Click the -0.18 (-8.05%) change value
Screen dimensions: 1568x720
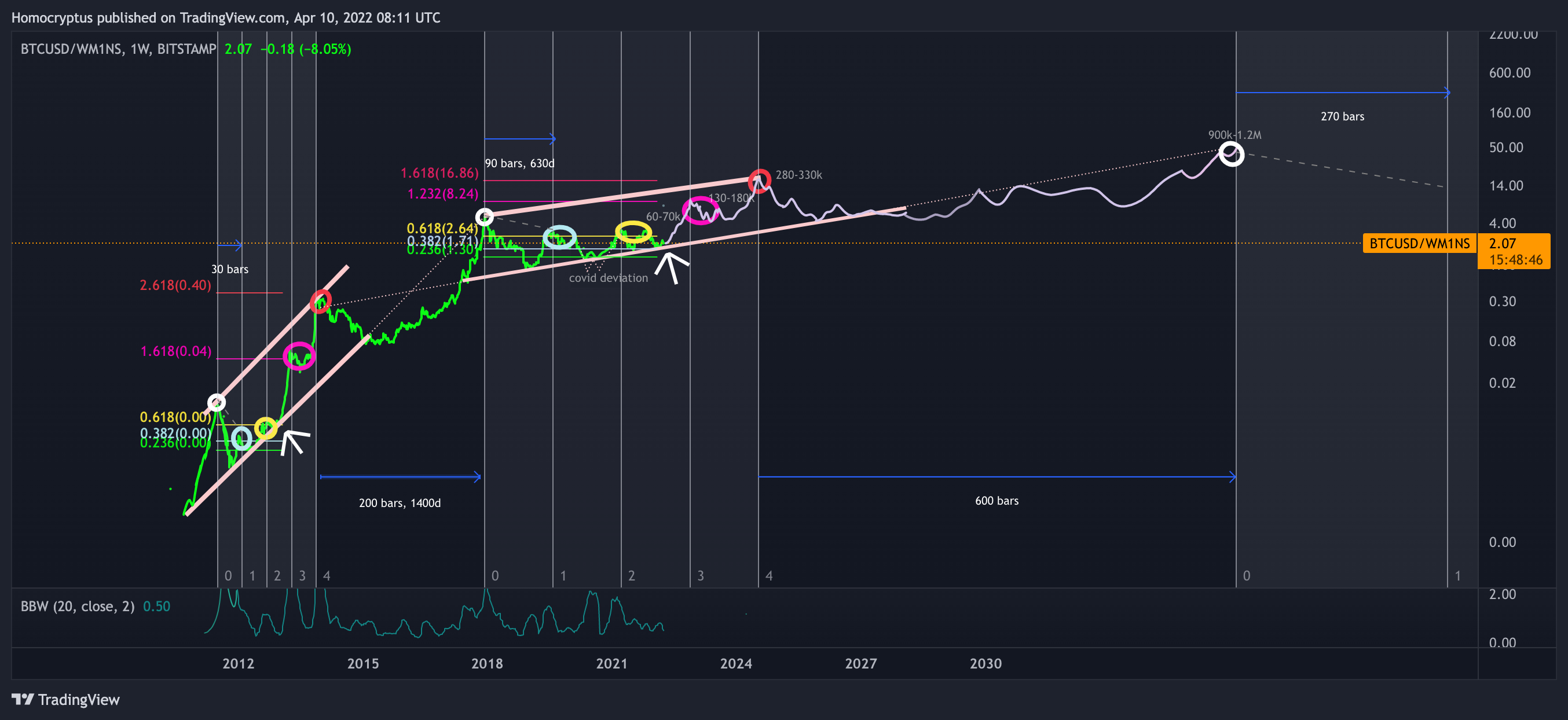point(306,49)
